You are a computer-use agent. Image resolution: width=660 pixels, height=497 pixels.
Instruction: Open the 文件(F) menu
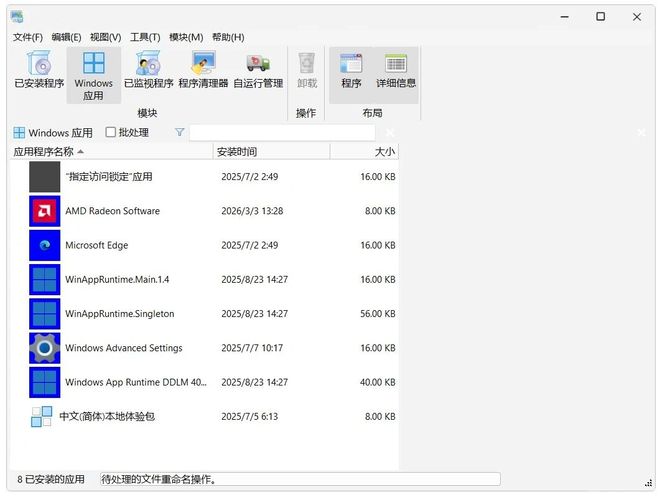28,37
